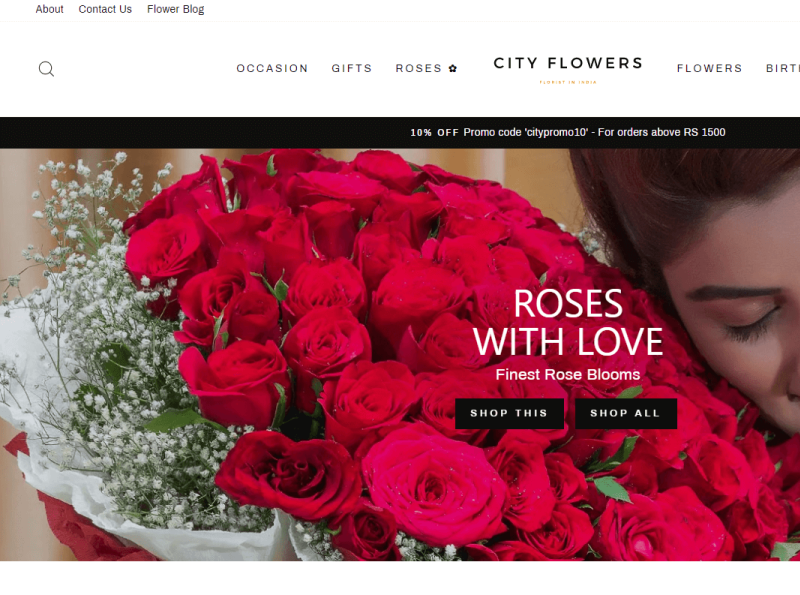
Task: Click the search magnifier icon
Action: point(46,68)
